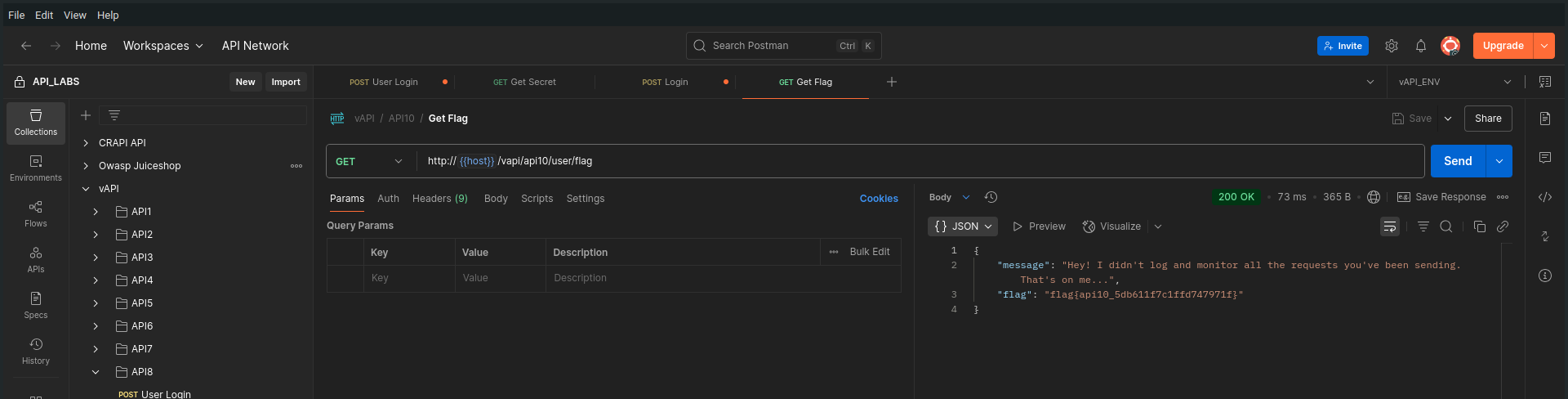
Task: Open the Scripts tab
Action: [537, 199]
